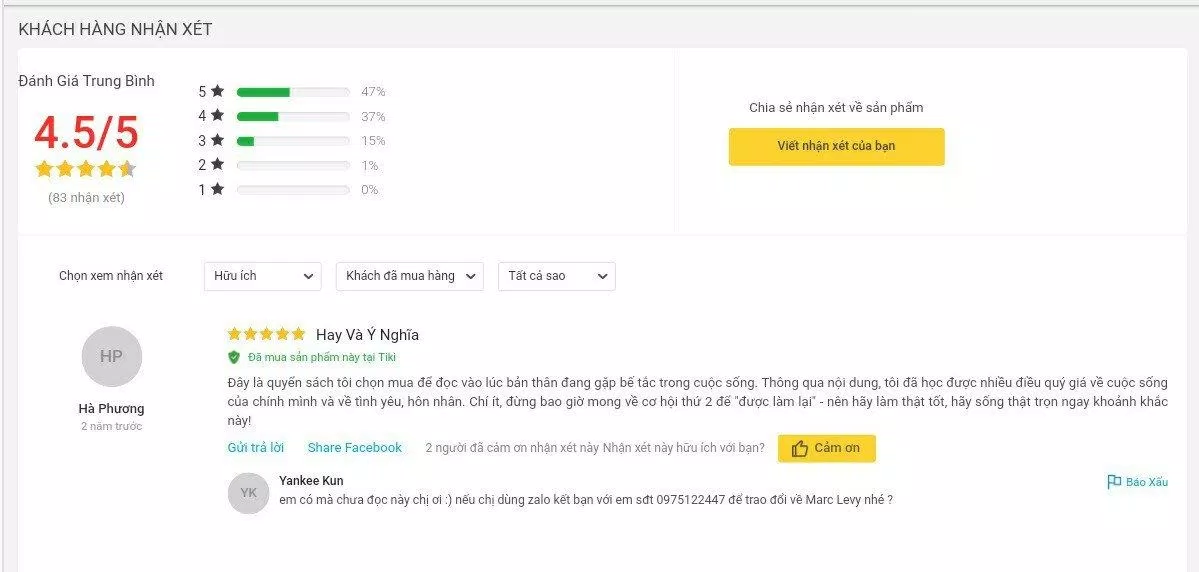Screen dimensions: 1199x572
Task: Click reviewer name Hà Phương
Action: [x=111, y=408]
